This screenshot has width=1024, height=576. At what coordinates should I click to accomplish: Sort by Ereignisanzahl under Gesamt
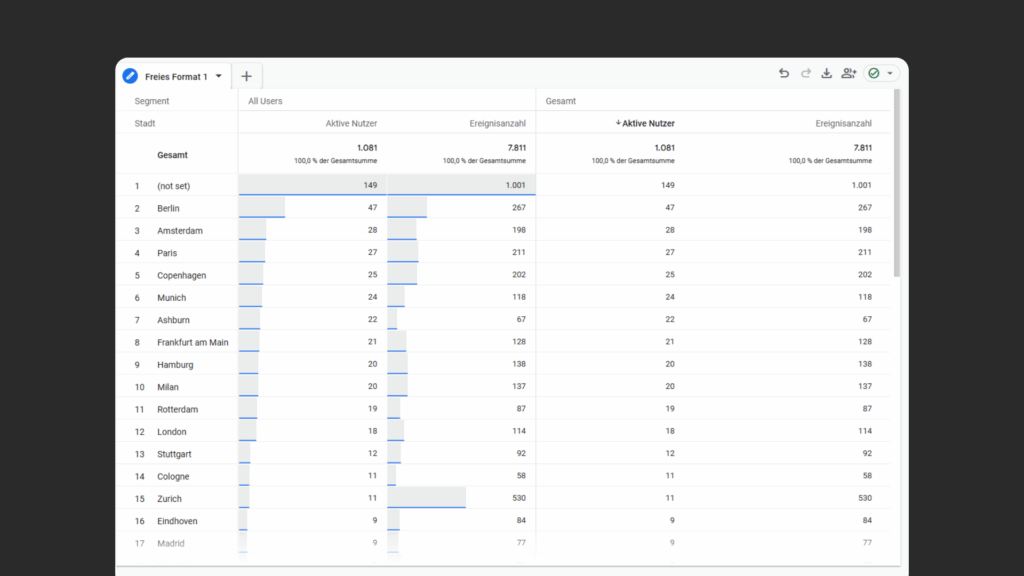click(x=843, y=124)
